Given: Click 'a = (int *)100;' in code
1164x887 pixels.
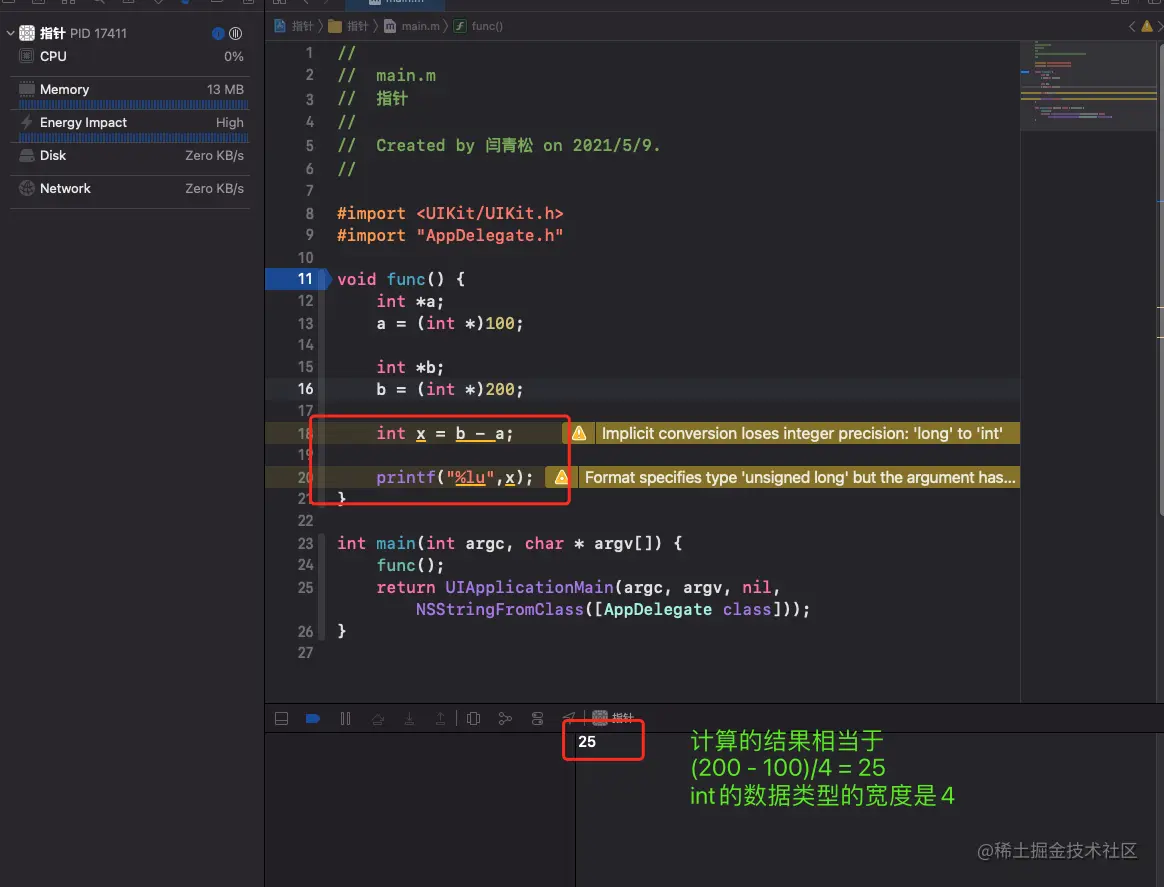Looking at the screenshot, I should [x=449, y=324].
